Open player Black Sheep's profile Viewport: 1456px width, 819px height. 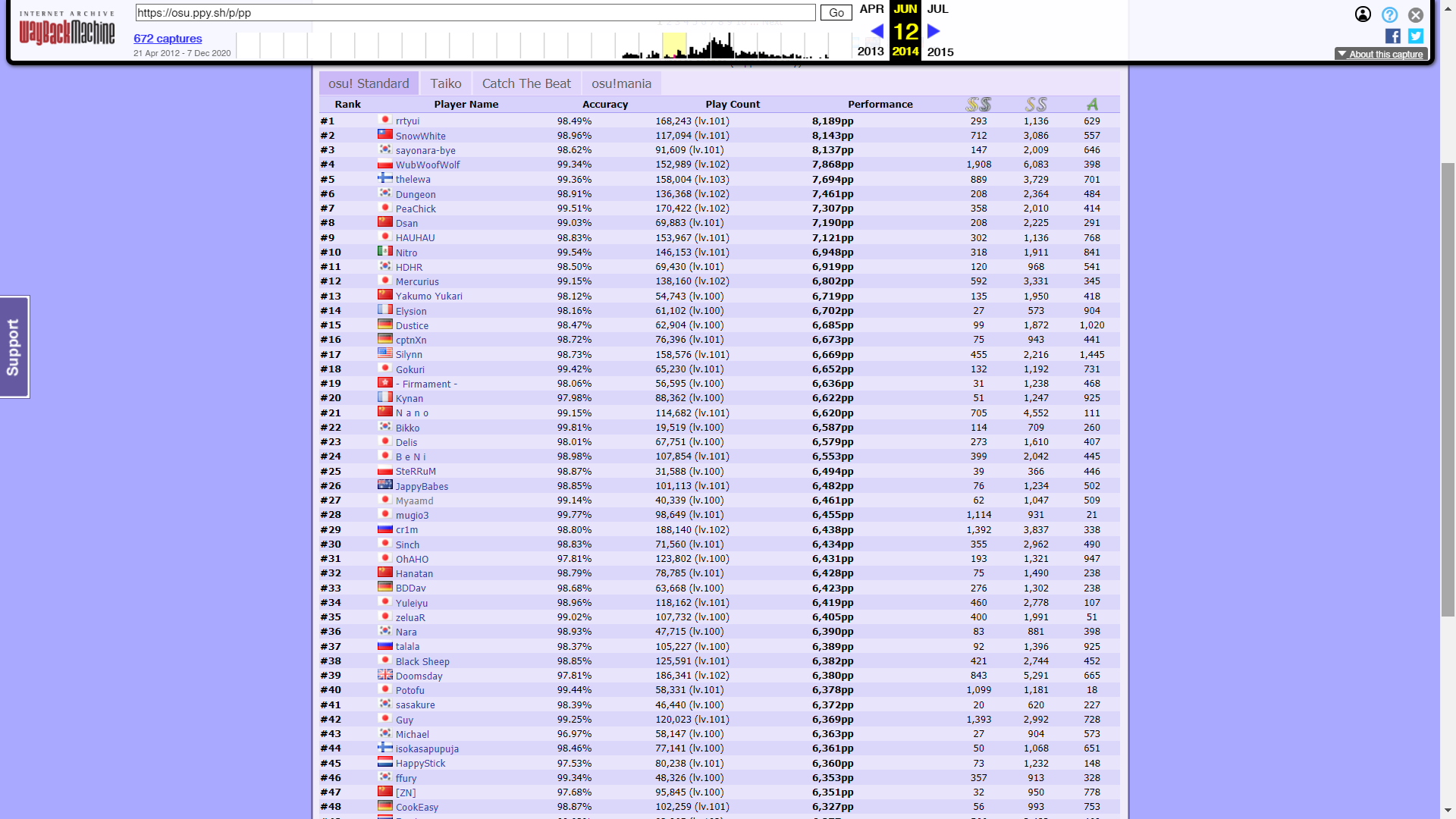pyautogui.click(x=422, y=662)
